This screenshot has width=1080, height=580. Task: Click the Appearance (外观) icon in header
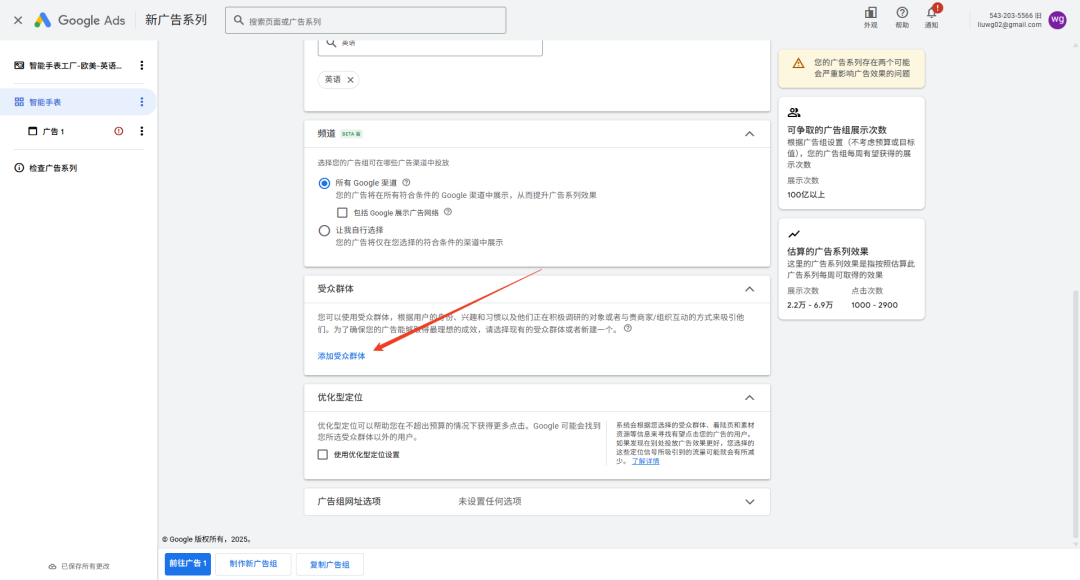tap(870, 13)
